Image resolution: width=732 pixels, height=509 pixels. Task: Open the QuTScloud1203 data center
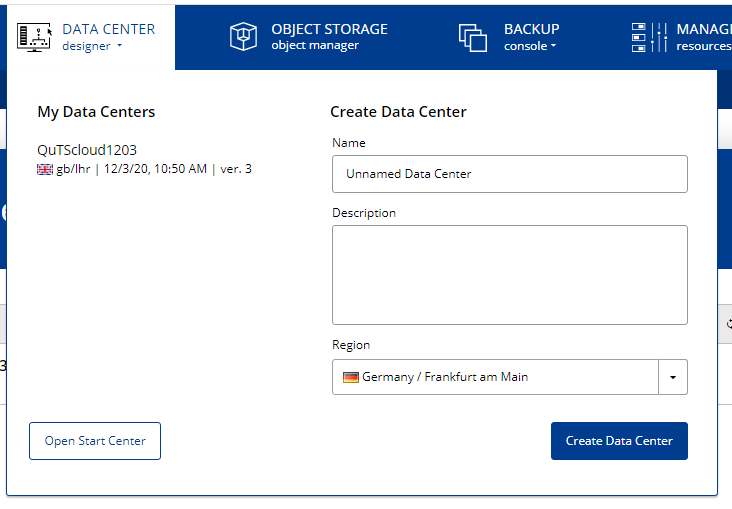tap(87, 150)
